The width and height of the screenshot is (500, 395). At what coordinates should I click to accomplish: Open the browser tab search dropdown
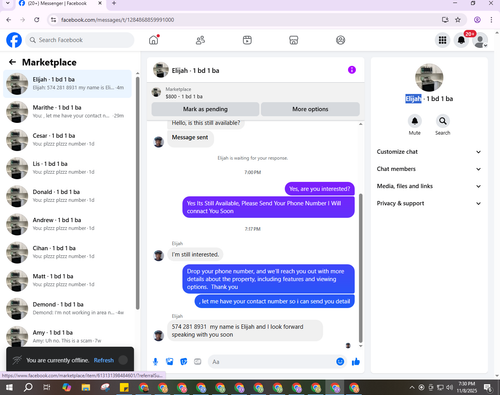(x=7, y=3)
